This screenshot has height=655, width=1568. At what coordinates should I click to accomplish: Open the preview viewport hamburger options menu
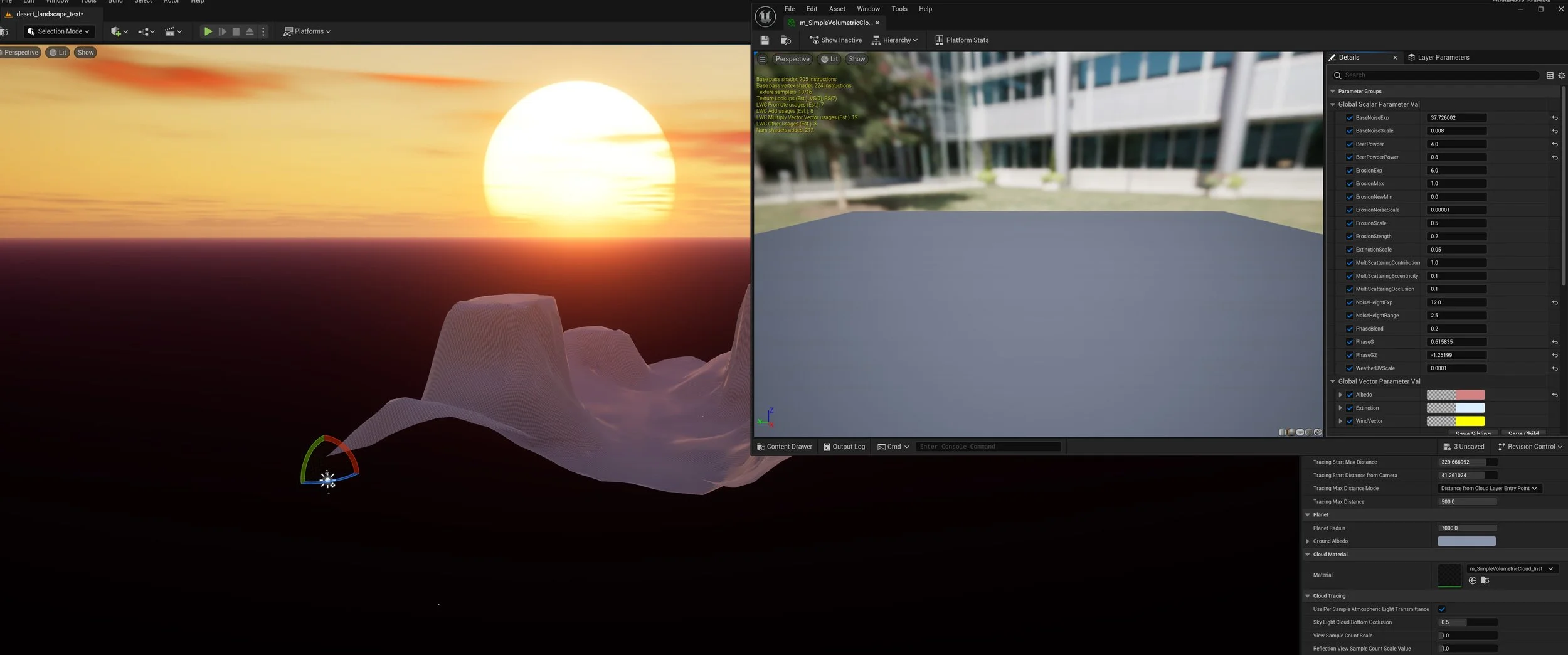[x=762, y=59]
